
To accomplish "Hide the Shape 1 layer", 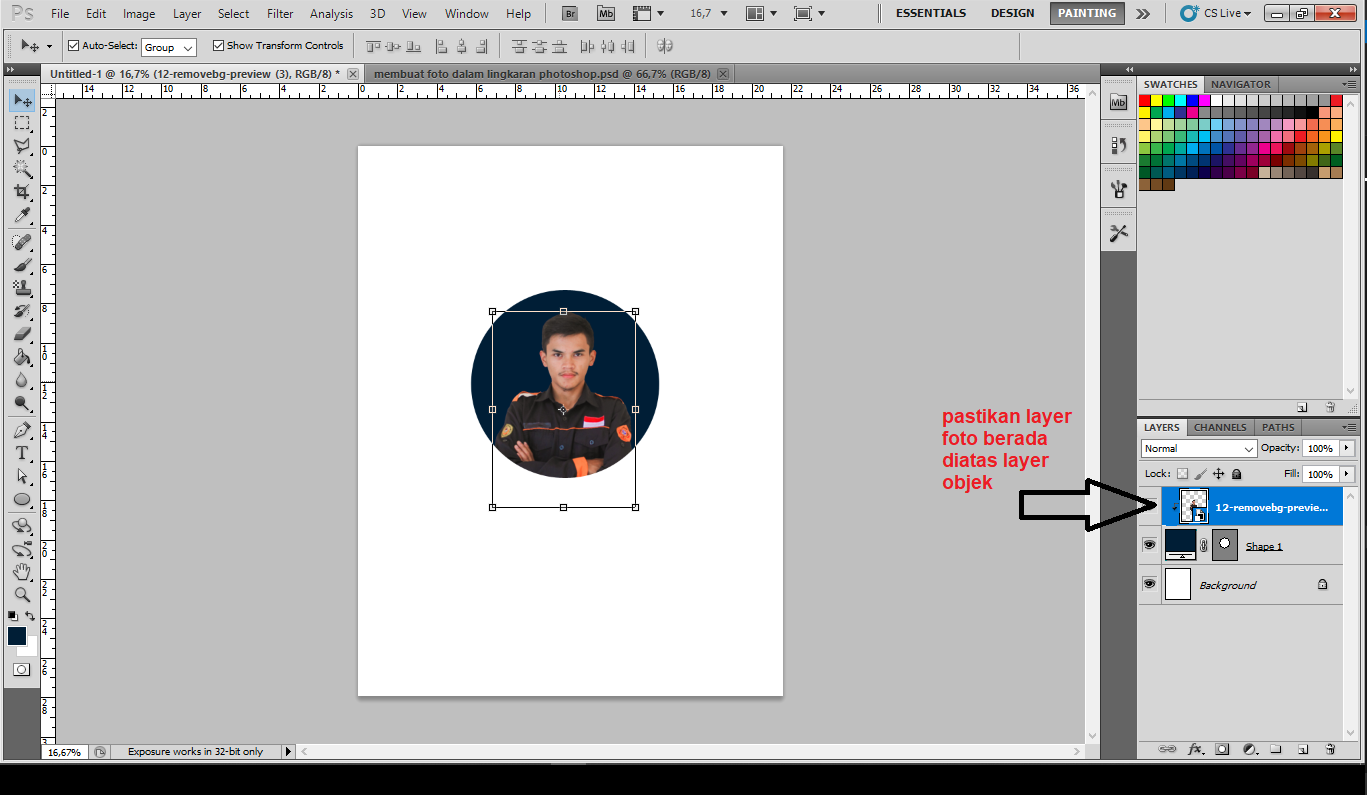I will coord(1150,545).
